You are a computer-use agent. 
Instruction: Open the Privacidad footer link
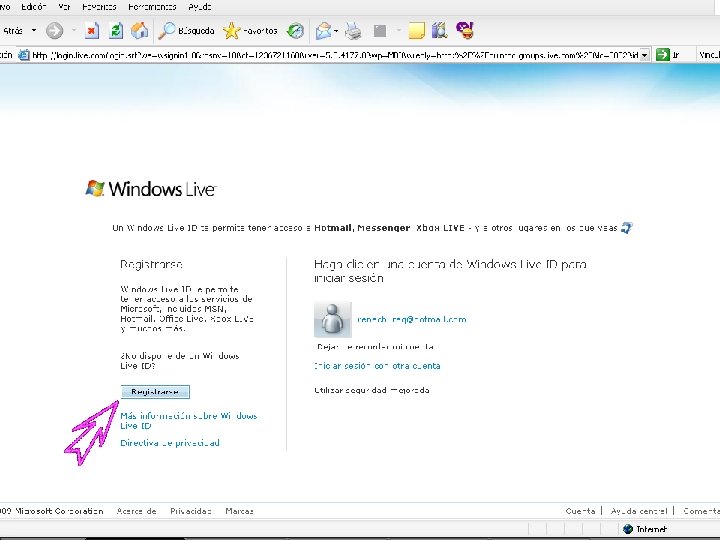(191, 511)
